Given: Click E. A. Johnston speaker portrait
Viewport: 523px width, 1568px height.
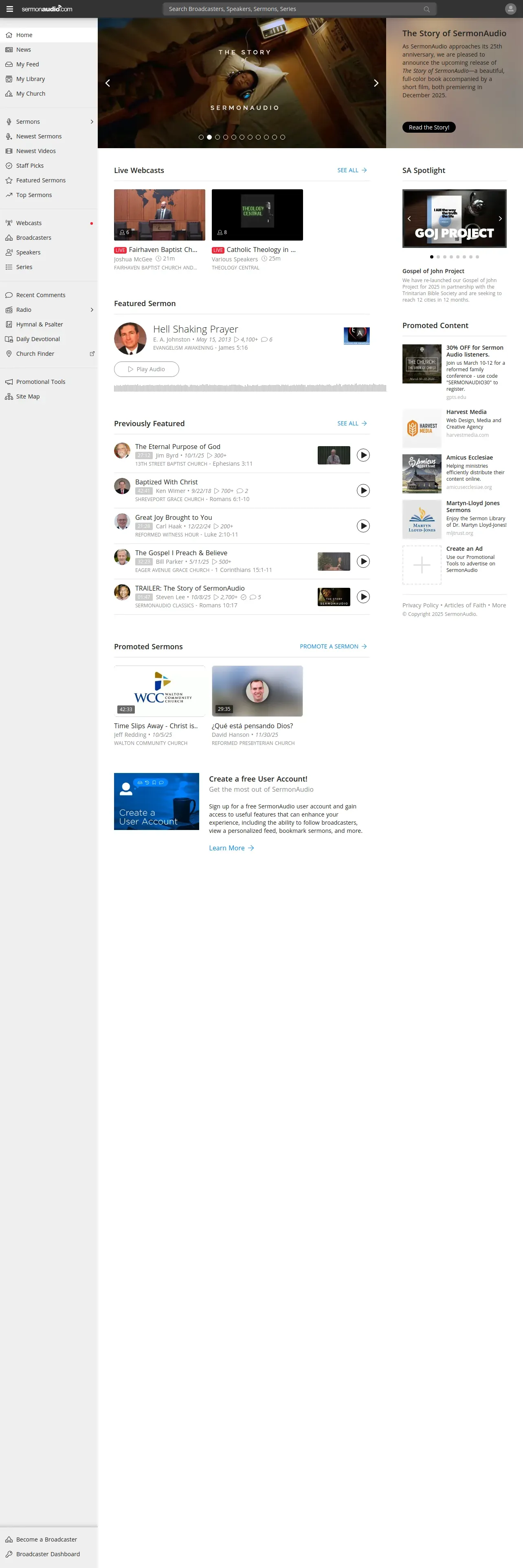Looking at the screenshot, I should coord(130,338).
